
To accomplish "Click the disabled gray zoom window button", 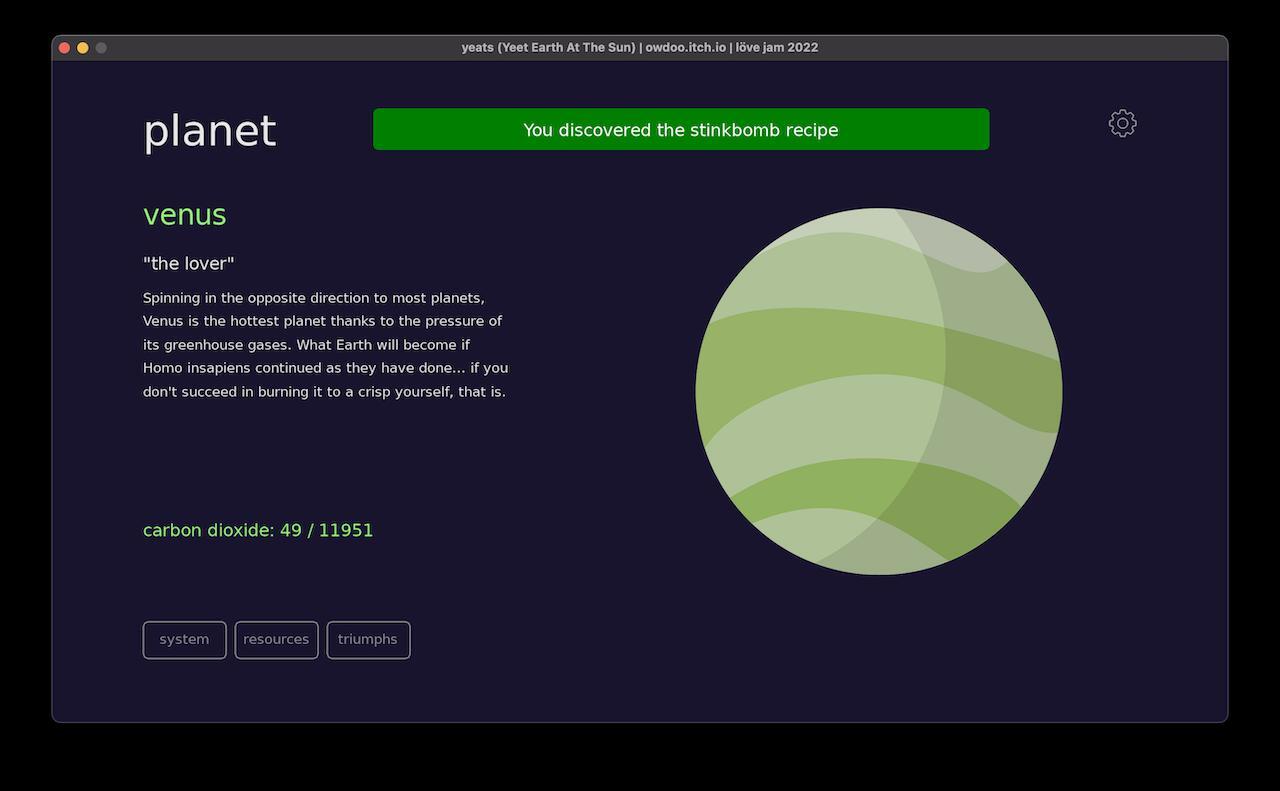I will coord(101,48).
